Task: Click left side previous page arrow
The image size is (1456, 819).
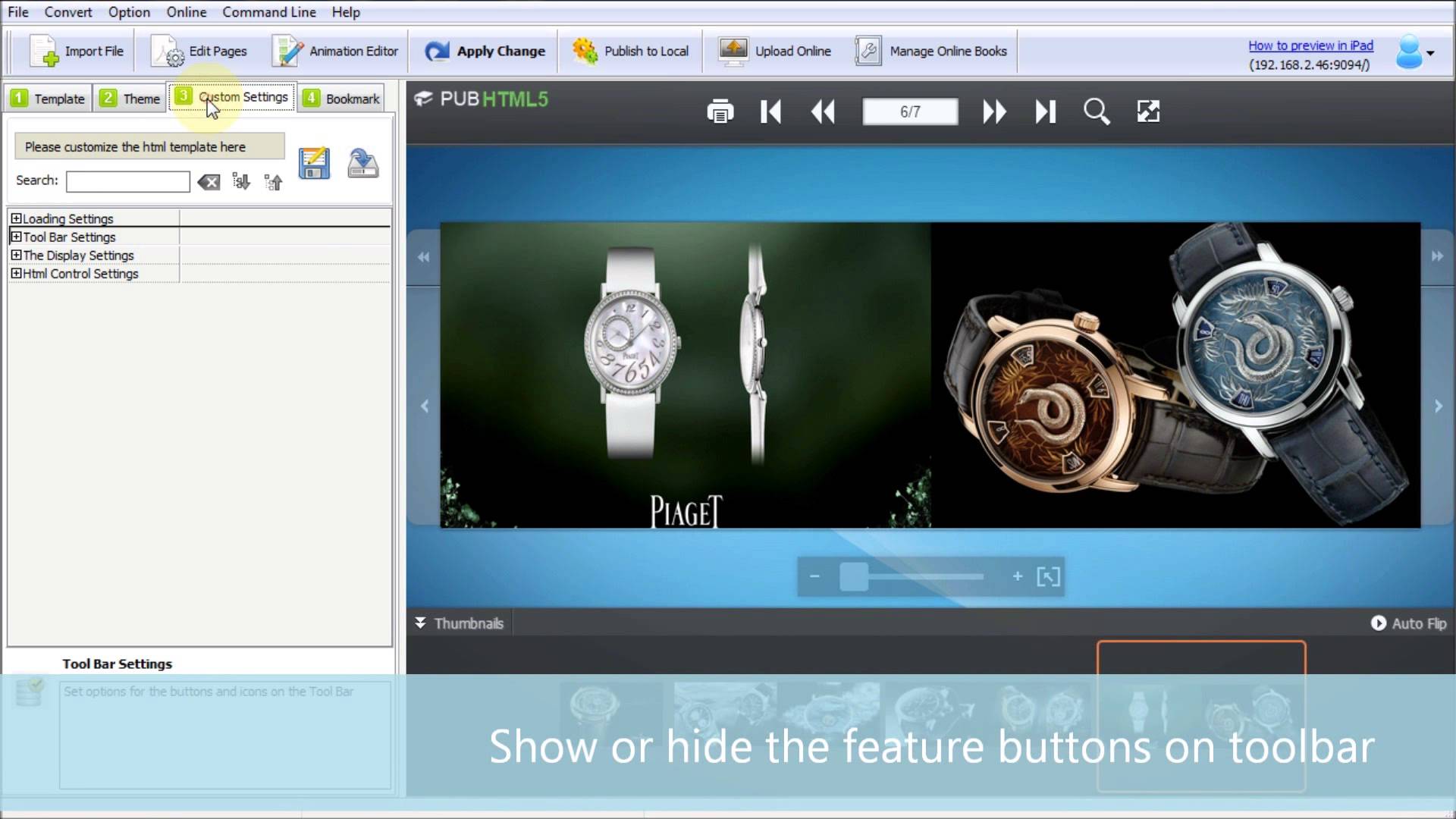Action: click(425, 406)
